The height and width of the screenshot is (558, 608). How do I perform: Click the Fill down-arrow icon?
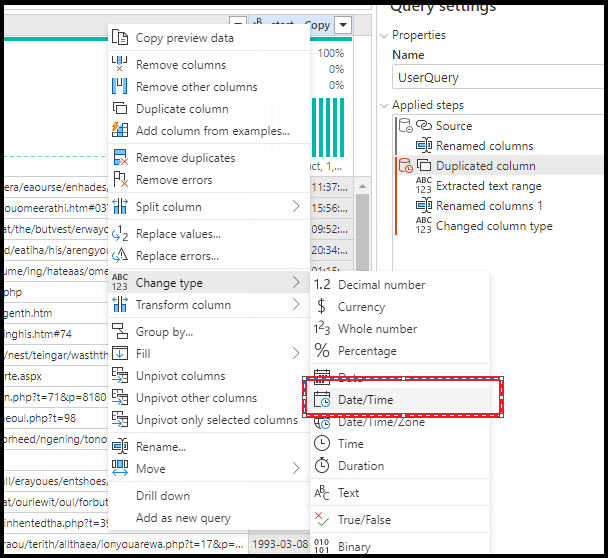pos(120,353)
